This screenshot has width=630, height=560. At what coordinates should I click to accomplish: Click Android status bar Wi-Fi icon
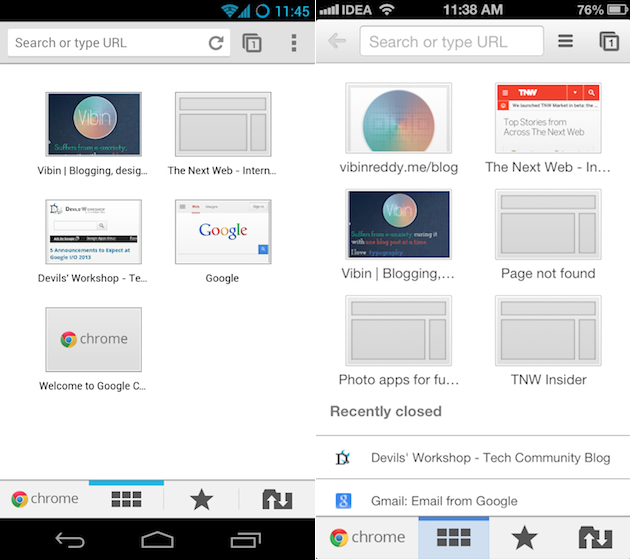(x=229, y=11)
